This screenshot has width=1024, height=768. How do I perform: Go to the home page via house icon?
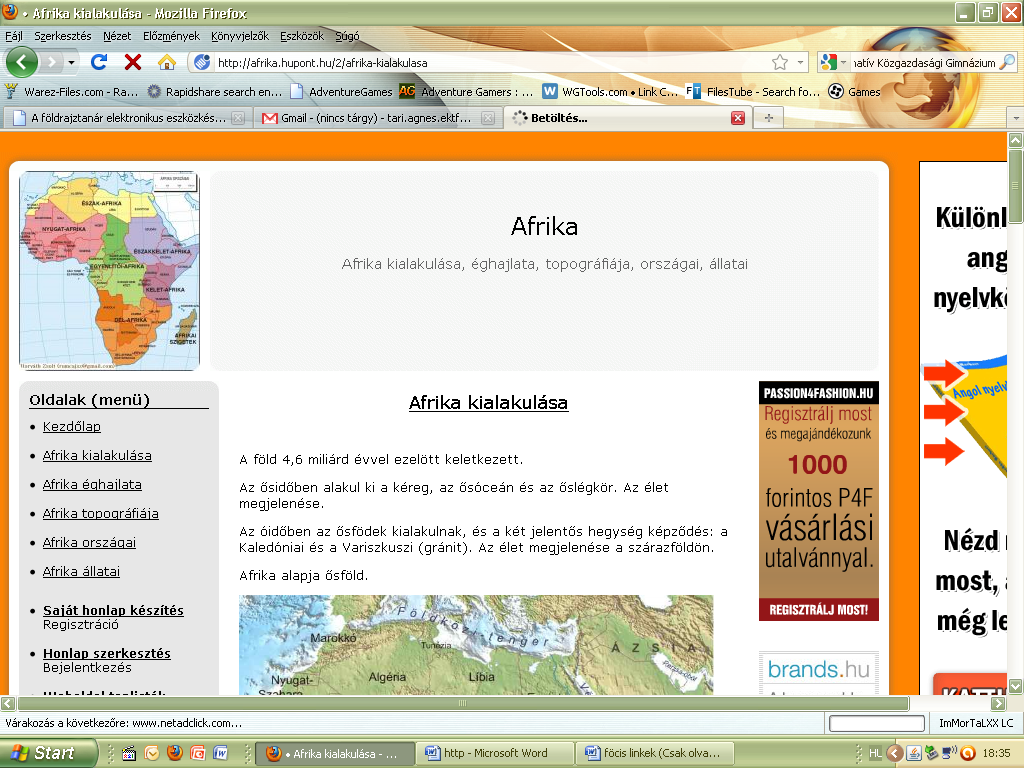167,63
